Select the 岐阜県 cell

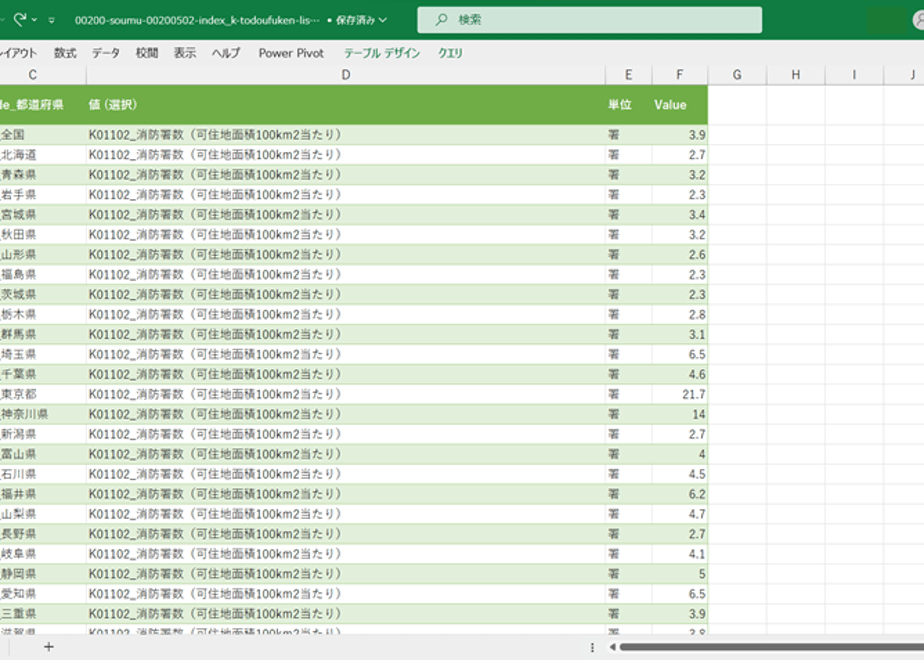click(x=43, y=554)
